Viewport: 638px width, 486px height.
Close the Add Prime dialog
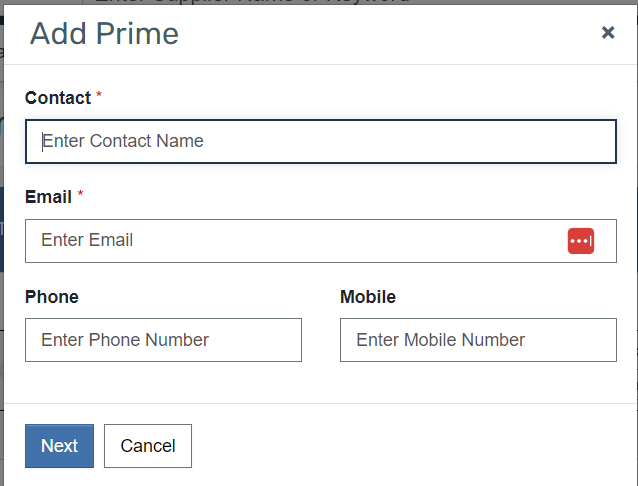click(x=608, y=32)
